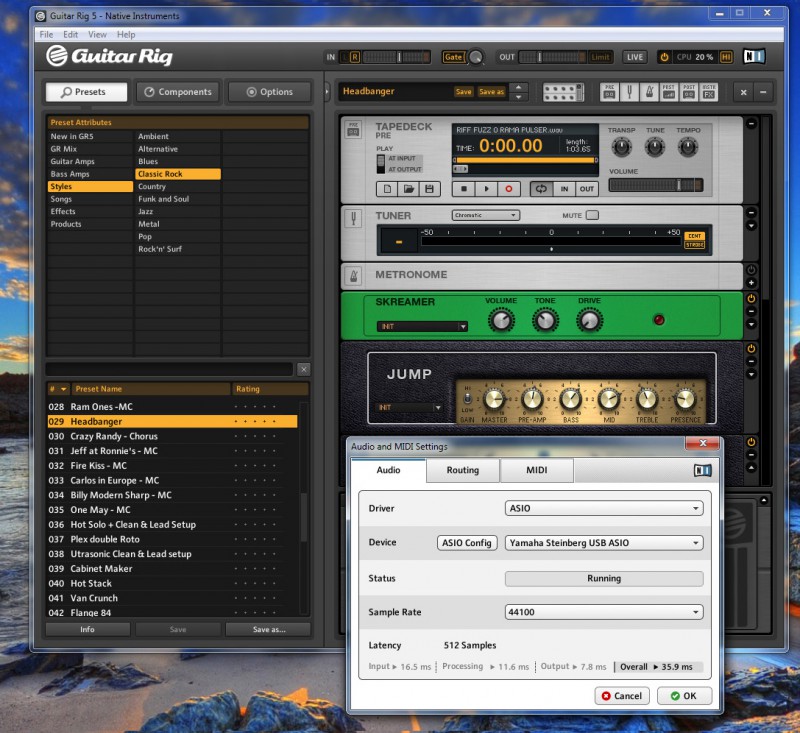Toggle loop mode in Tapedeck Pre
Image resolution: width=800 pixels, height=733 pixels.
tap(541, 189)
